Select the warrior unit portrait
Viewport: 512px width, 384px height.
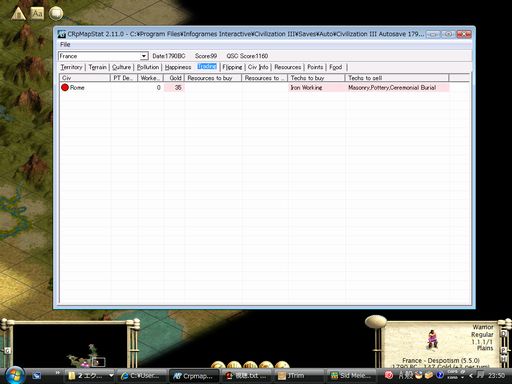[432, 340]
